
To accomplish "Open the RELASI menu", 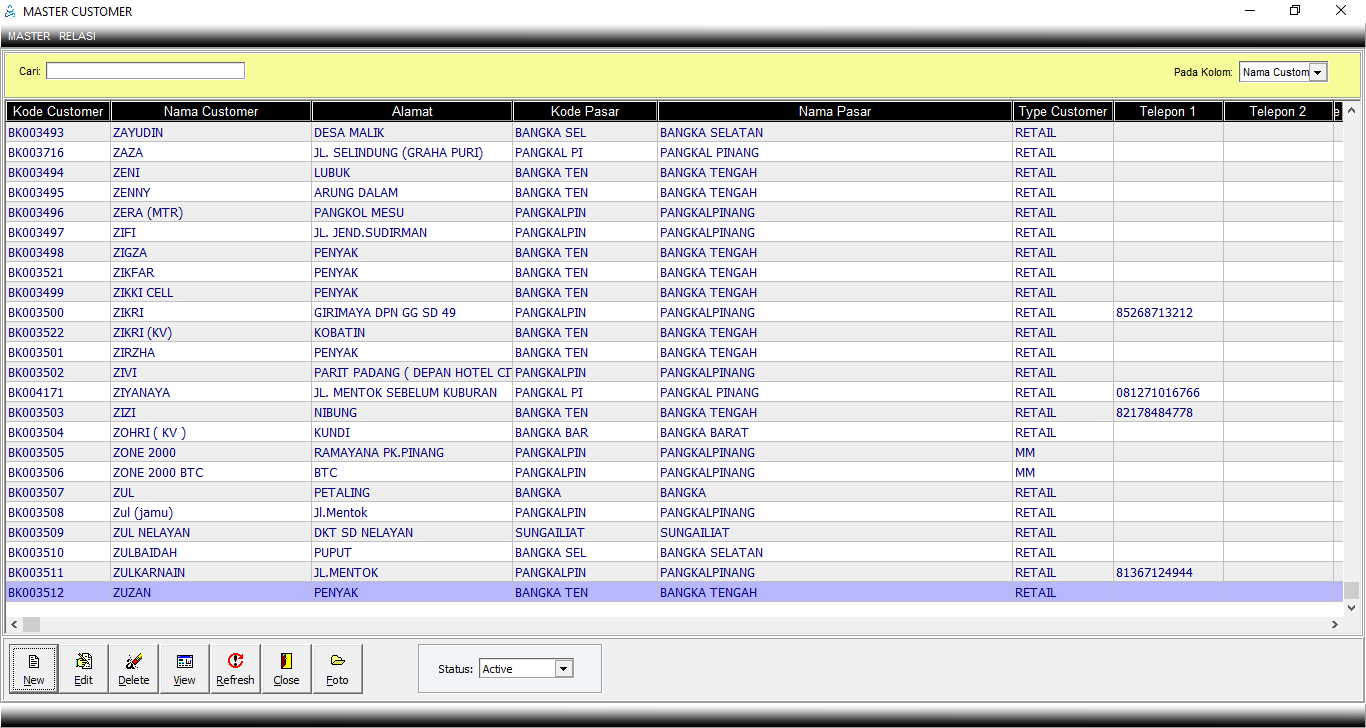I will click(77, 36).
